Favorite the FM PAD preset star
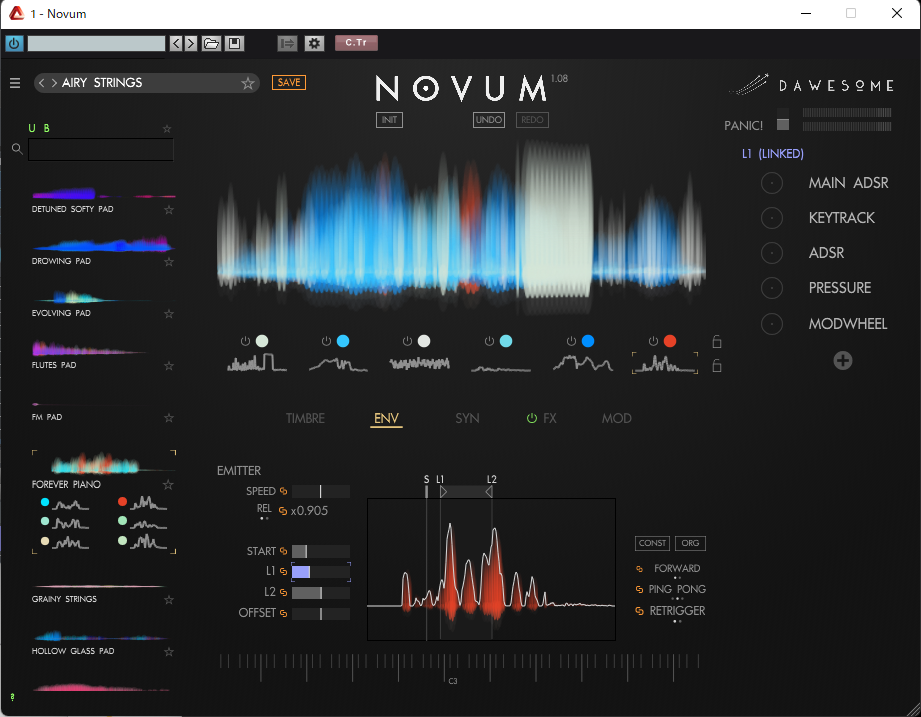Image resolution: width=921 pixels, height=717 pixels. (x=169, y=418)
